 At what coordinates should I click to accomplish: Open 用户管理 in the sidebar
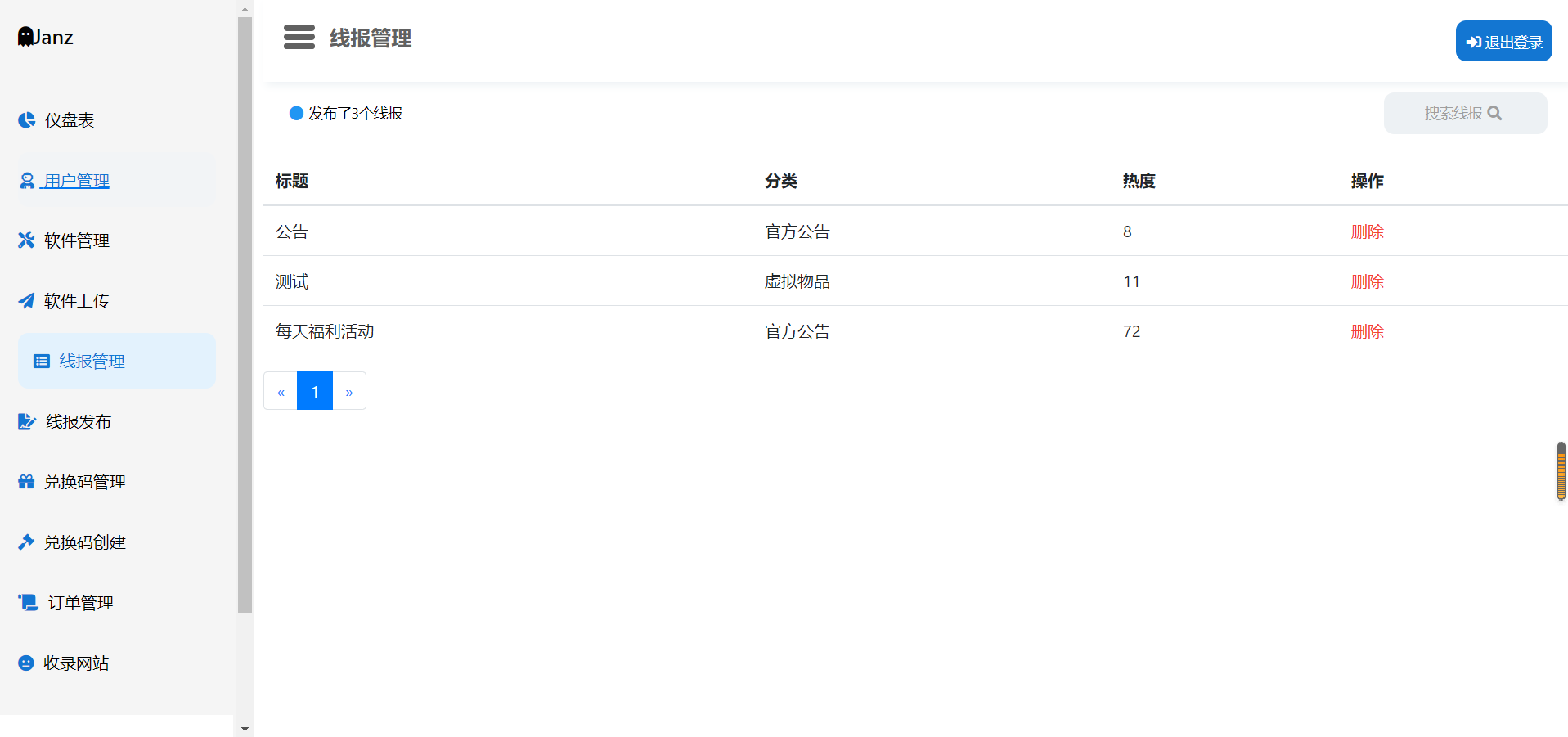click(76, 181)
